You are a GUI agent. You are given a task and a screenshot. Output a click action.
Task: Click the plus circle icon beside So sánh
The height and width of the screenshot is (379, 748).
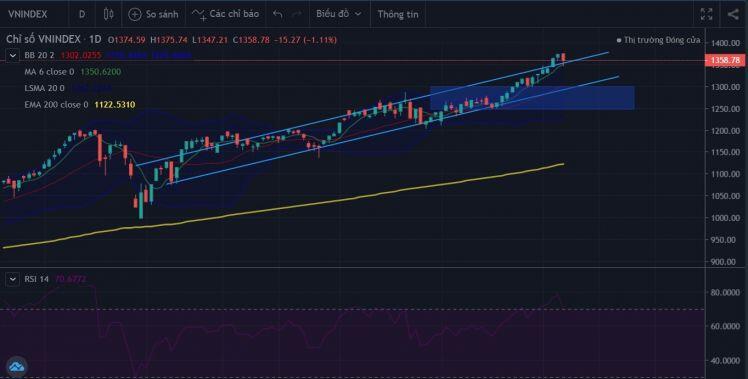coord(135,14)
